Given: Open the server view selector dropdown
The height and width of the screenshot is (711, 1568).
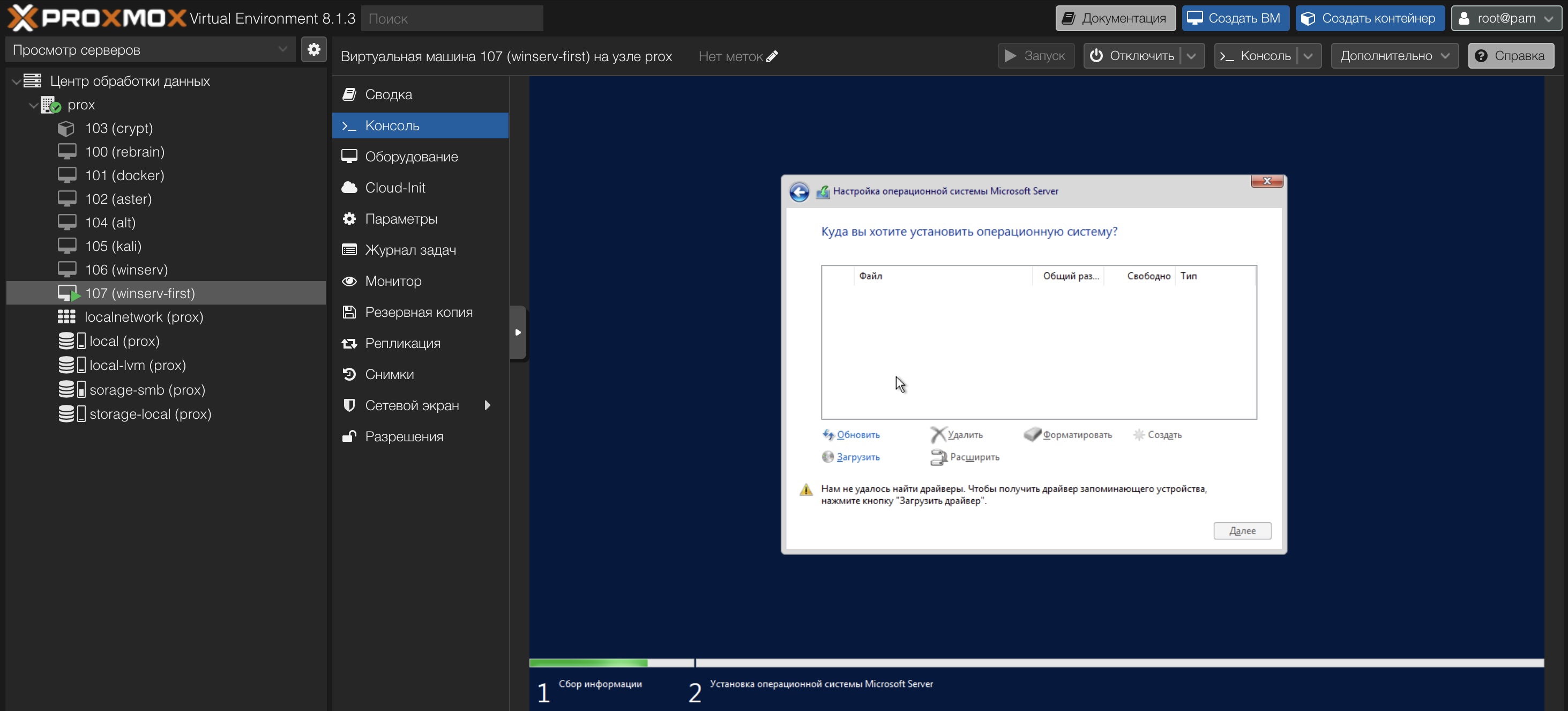Looking at the screenshot, I should coord(282,49).
